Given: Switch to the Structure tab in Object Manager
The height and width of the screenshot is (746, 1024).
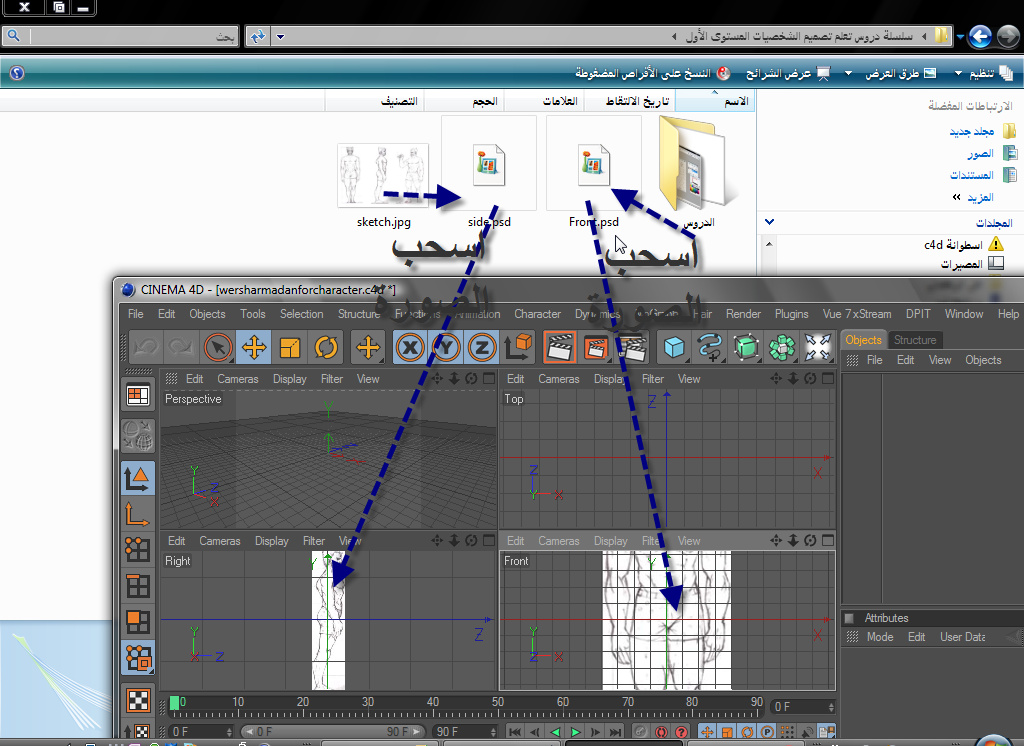Looking at the screenshot, I should (x=915, y=340).
